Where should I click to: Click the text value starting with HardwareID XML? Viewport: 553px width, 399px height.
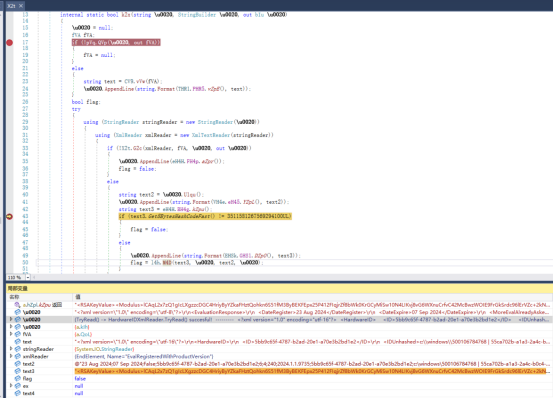[312, 342]
